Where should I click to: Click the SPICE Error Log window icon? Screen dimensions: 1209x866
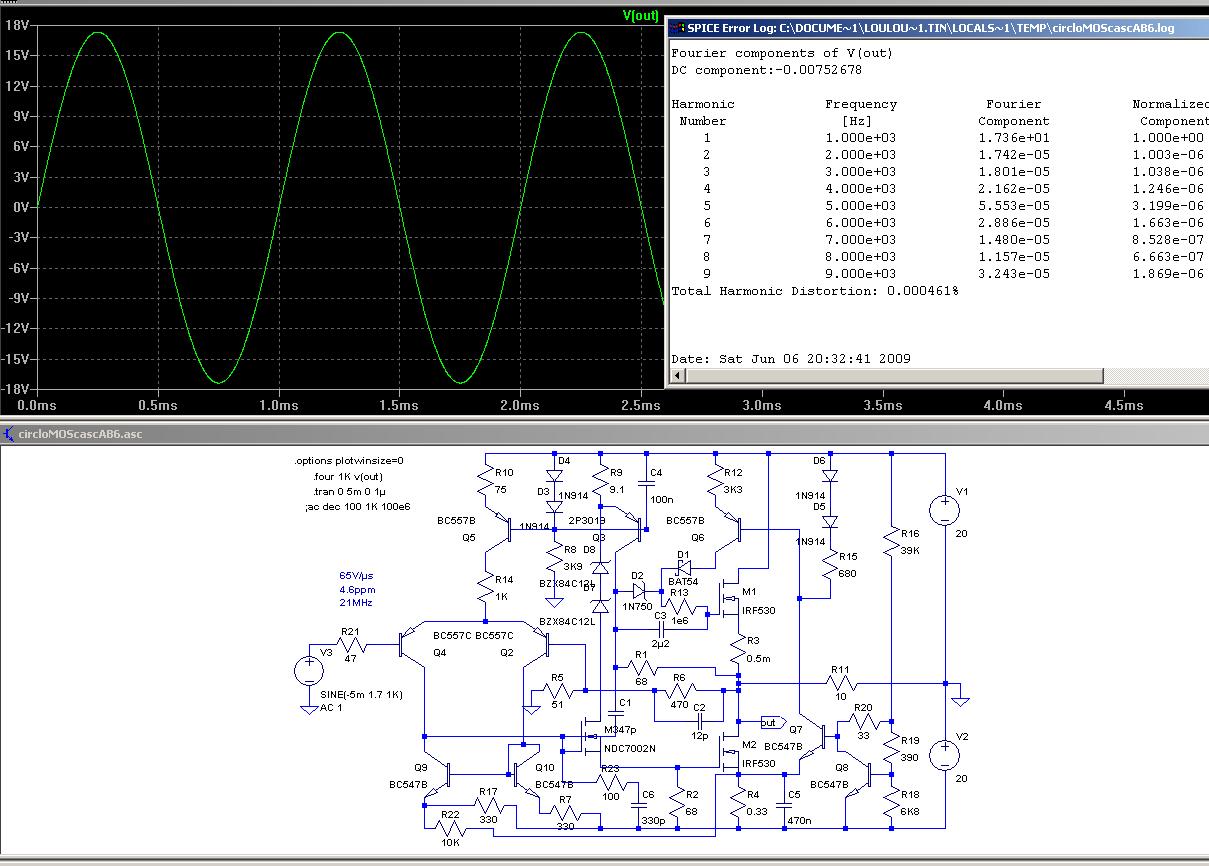click(x=676, y=28)
